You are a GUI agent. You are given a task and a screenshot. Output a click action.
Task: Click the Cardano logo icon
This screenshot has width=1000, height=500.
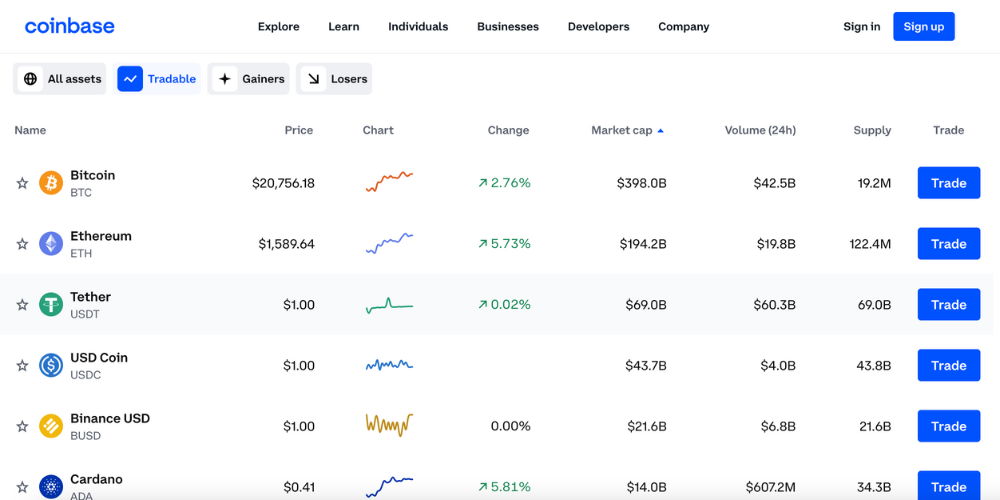51,486
